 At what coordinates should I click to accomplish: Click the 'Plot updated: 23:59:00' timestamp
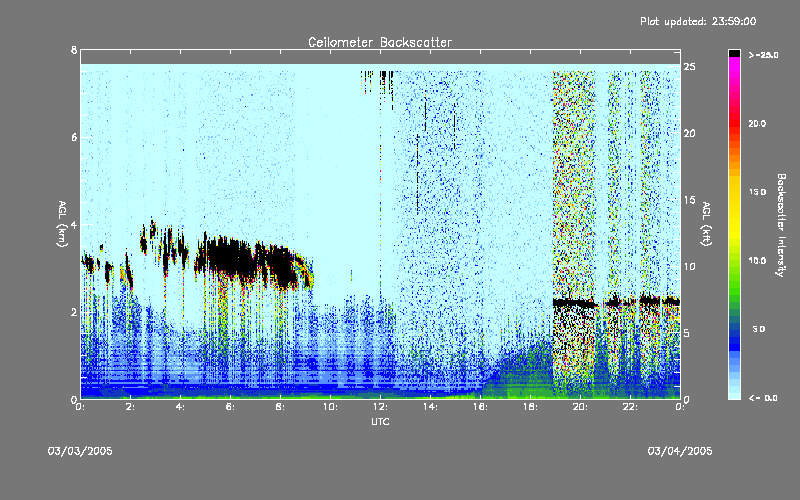(x=698, y=21)
